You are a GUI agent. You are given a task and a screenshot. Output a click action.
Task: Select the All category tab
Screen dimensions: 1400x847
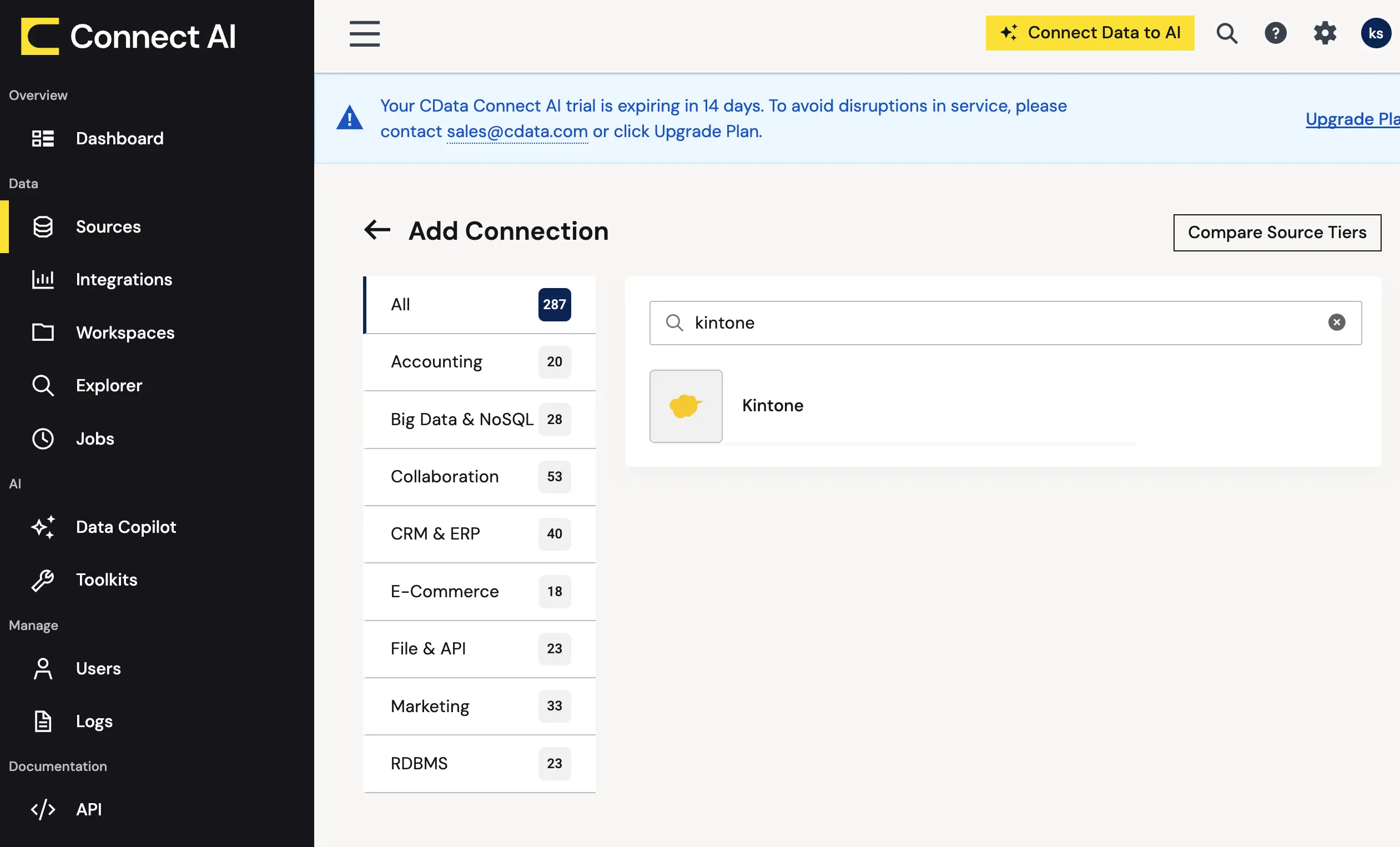[x=479, y=305]
